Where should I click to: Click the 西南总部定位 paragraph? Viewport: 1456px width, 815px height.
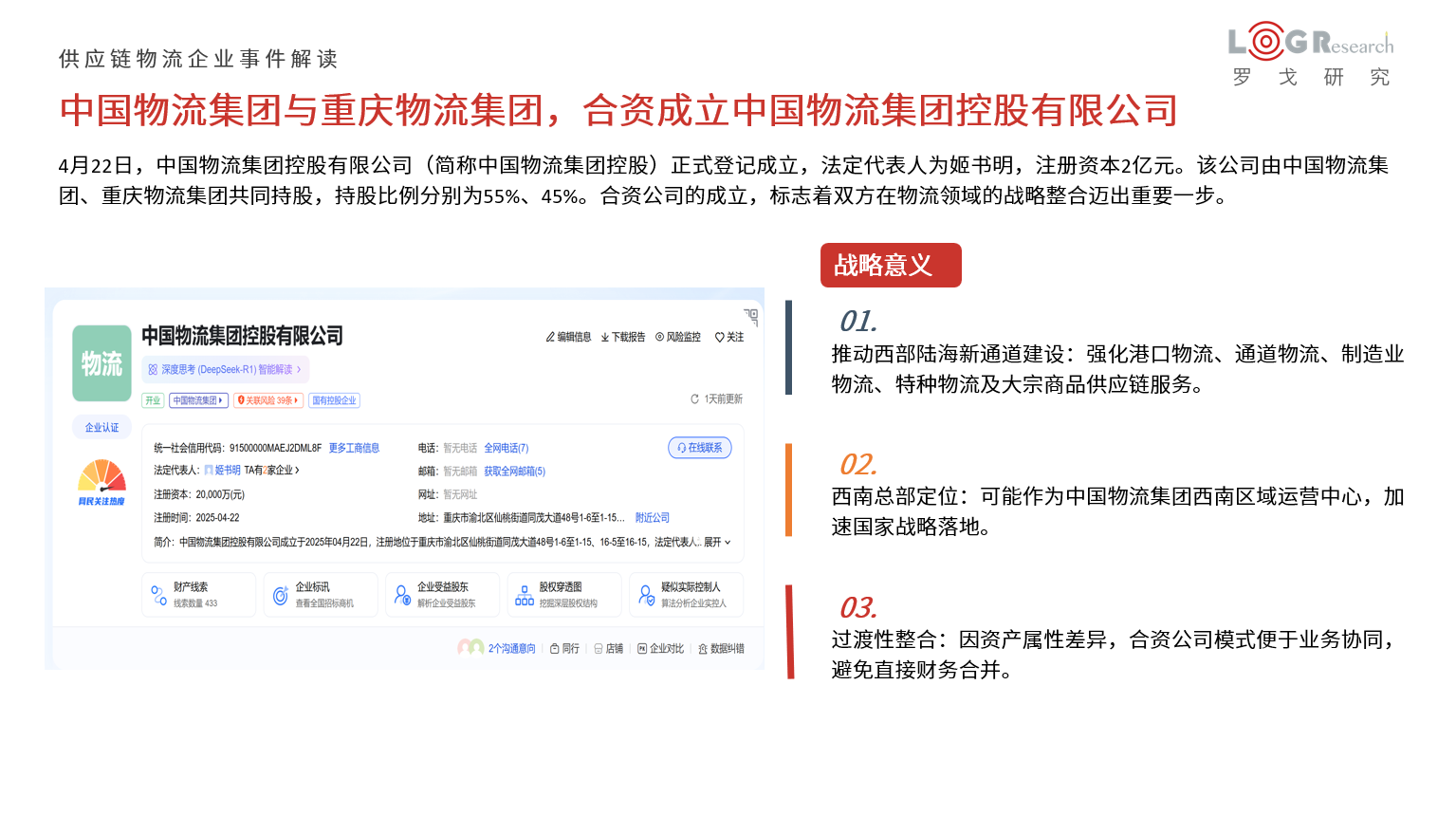1117,511
